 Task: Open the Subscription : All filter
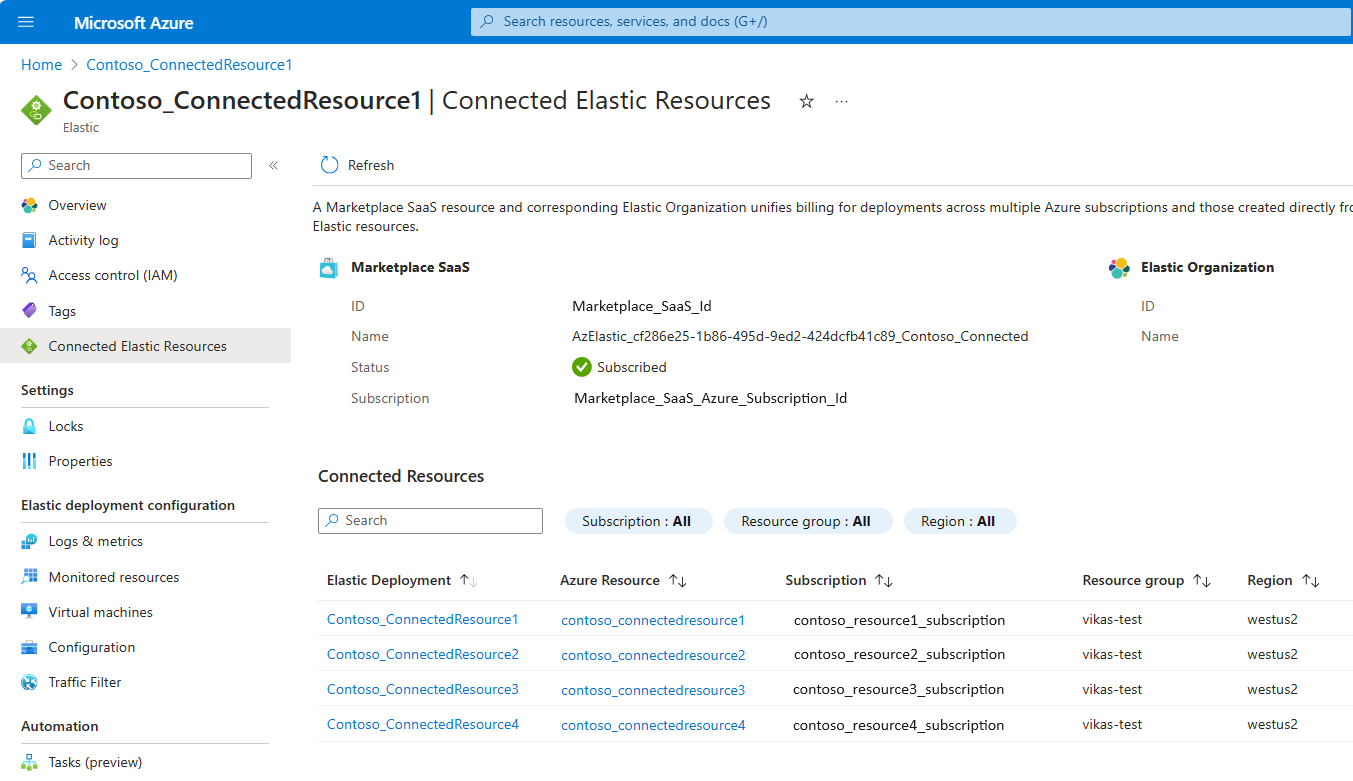638,521
